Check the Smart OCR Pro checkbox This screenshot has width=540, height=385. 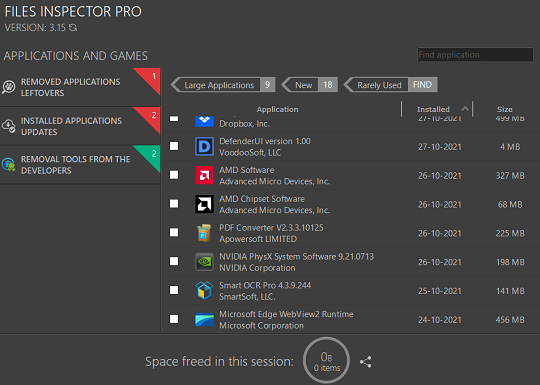pyautogui.click(x=174, y=290)
